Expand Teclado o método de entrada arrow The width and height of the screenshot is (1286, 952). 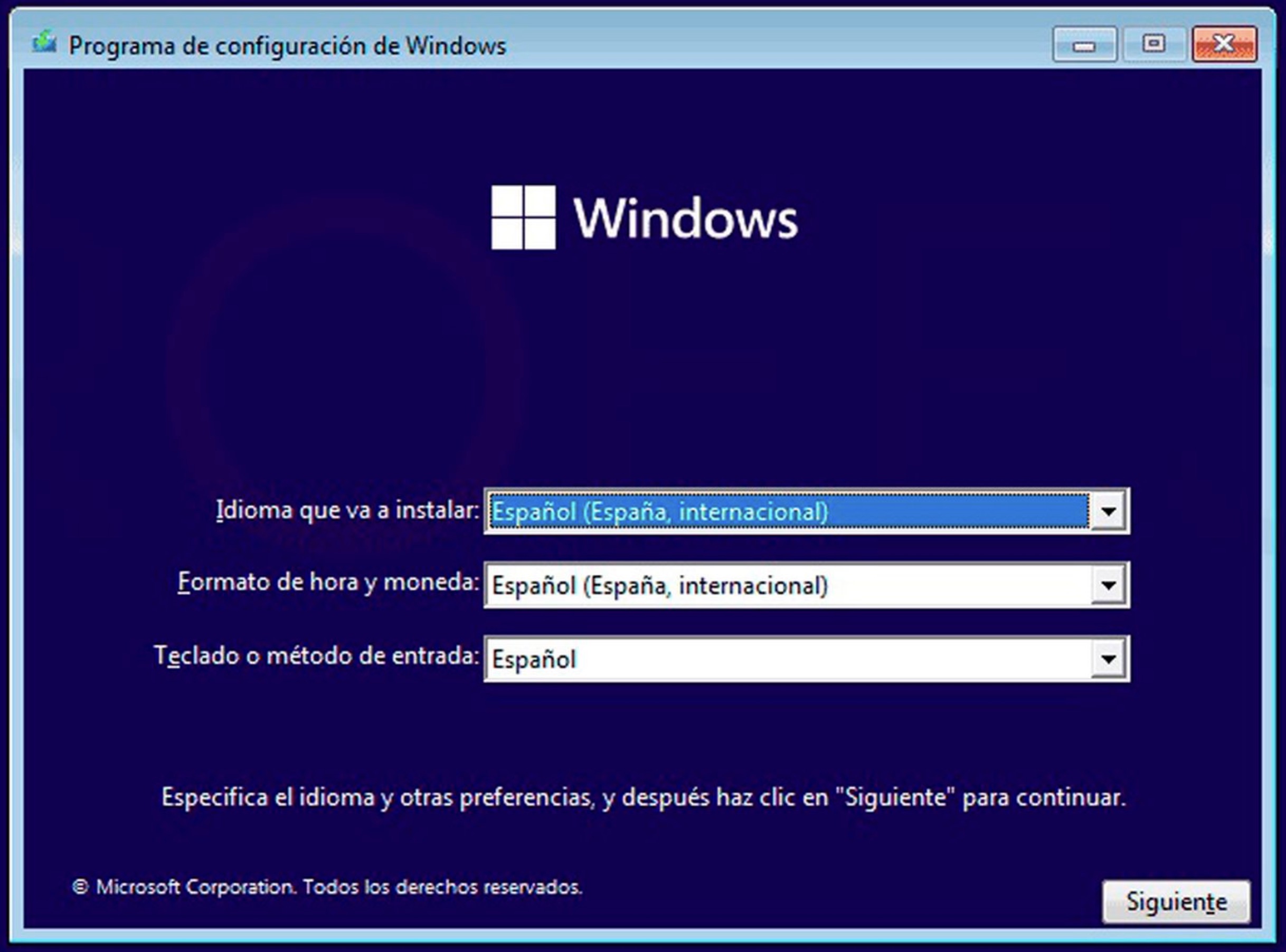pyautogui.click(x=1108, y=659)
